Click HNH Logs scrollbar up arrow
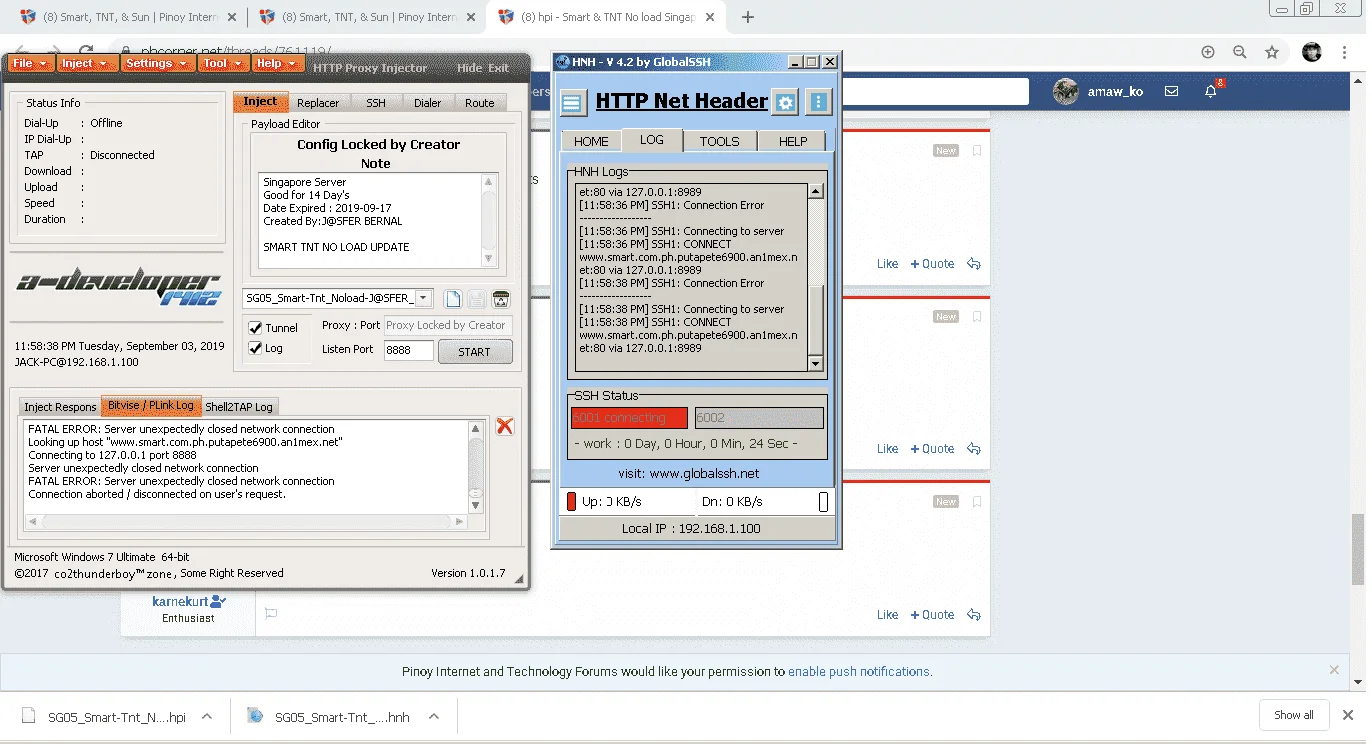 [816, 191]
